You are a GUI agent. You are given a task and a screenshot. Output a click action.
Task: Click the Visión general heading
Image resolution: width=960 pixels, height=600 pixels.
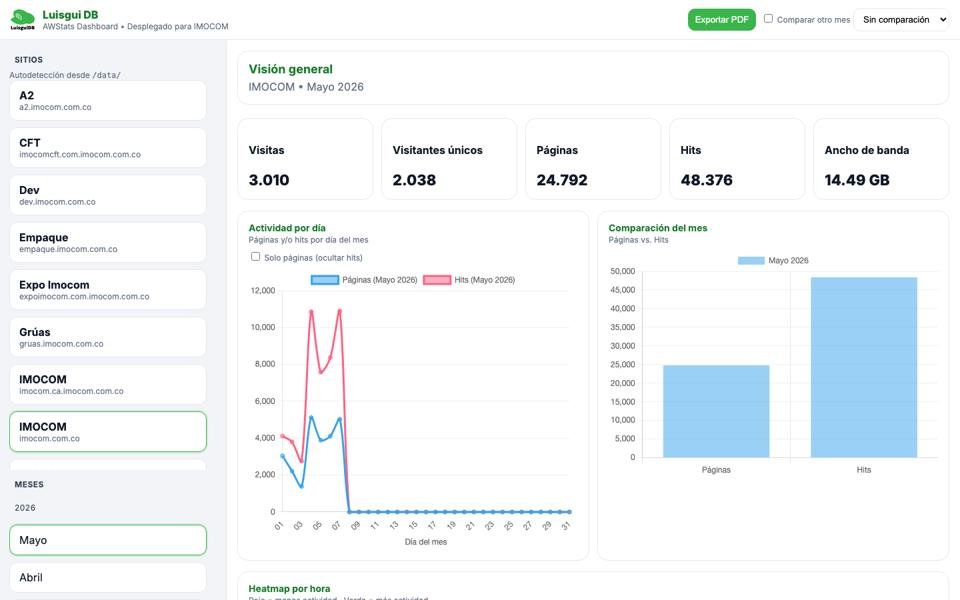[291, 69]
